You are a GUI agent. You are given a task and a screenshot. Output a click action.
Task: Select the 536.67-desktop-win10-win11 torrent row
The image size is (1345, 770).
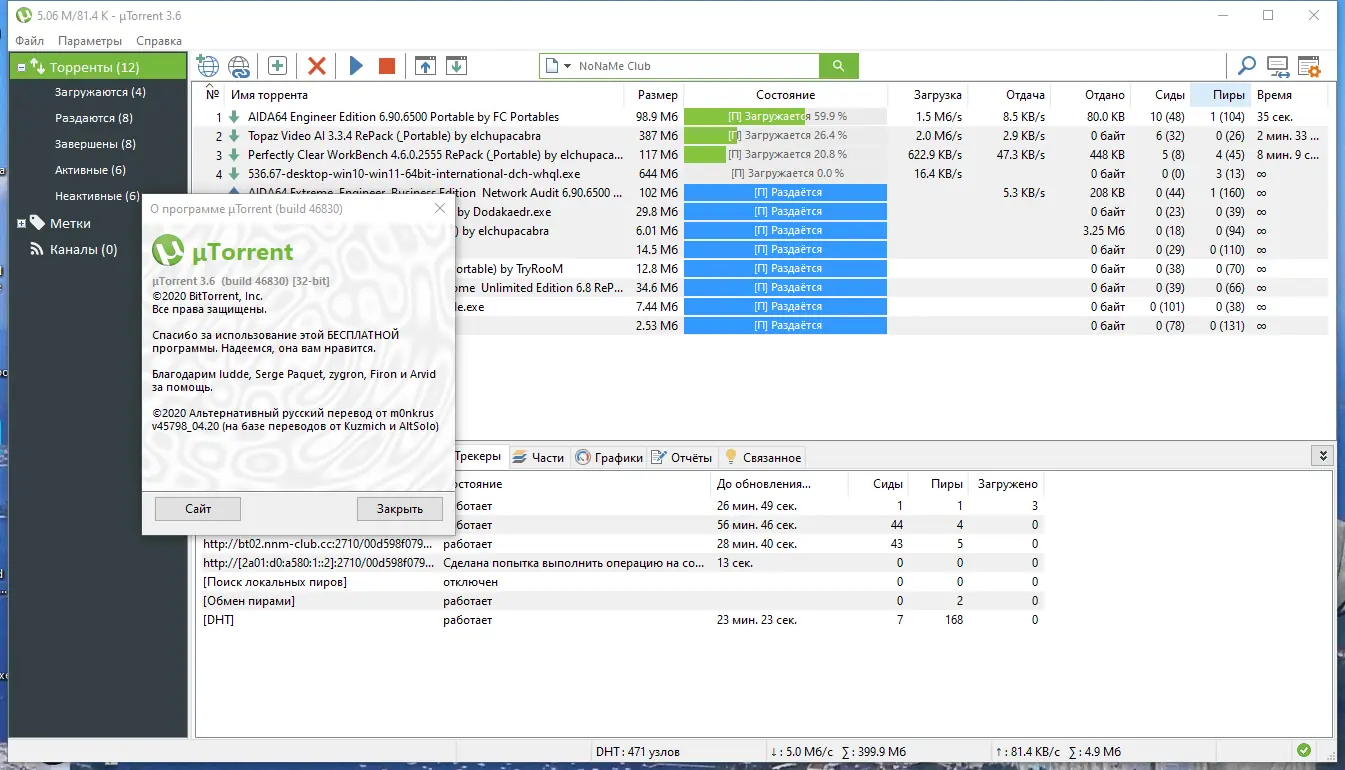[760, 174]
